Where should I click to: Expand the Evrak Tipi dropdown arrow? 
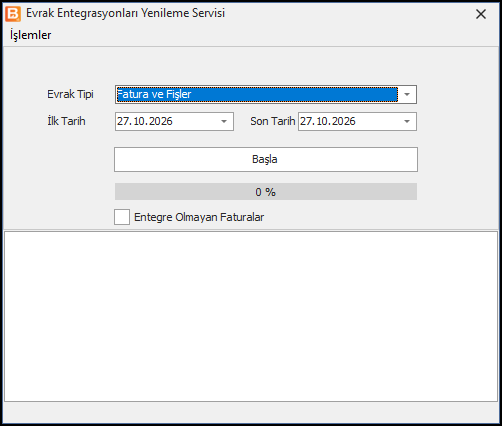tap(407, 94)
